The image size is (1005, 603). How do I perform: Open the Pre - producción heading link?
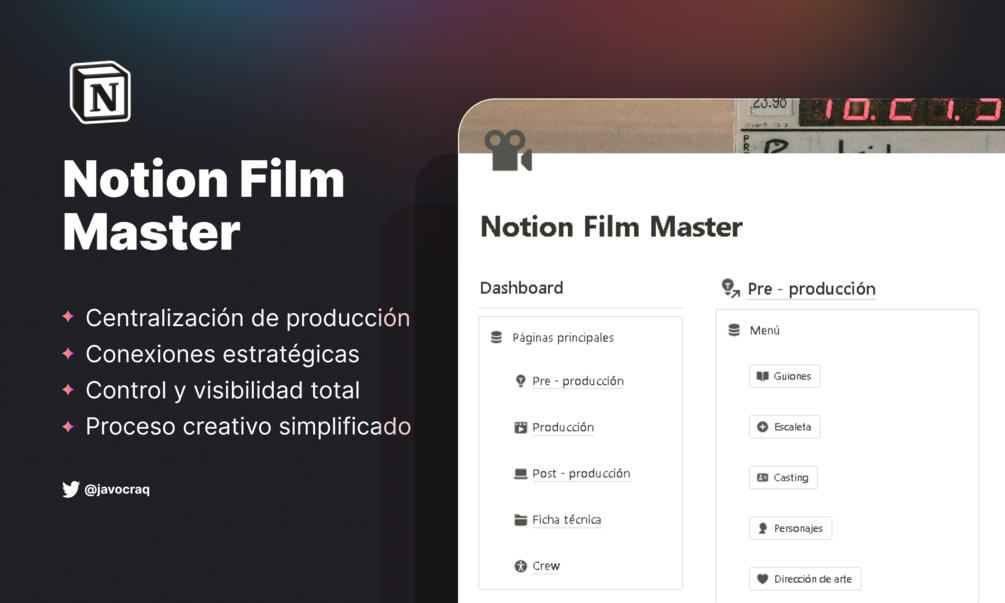(x=811, y=289)
